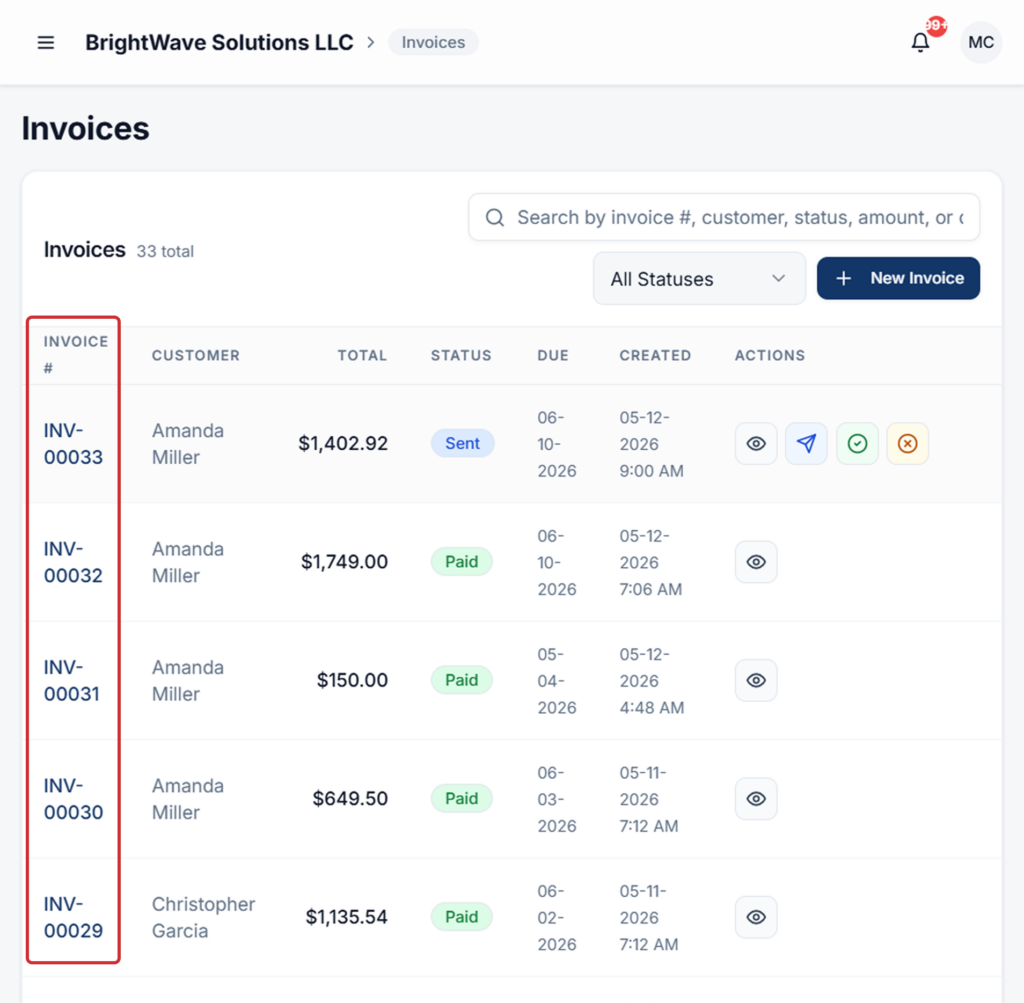Click created date 05-12-2026 9:00 AM
The width and height of the screenshot is (1024, 1003).
[x=652, y=444]
